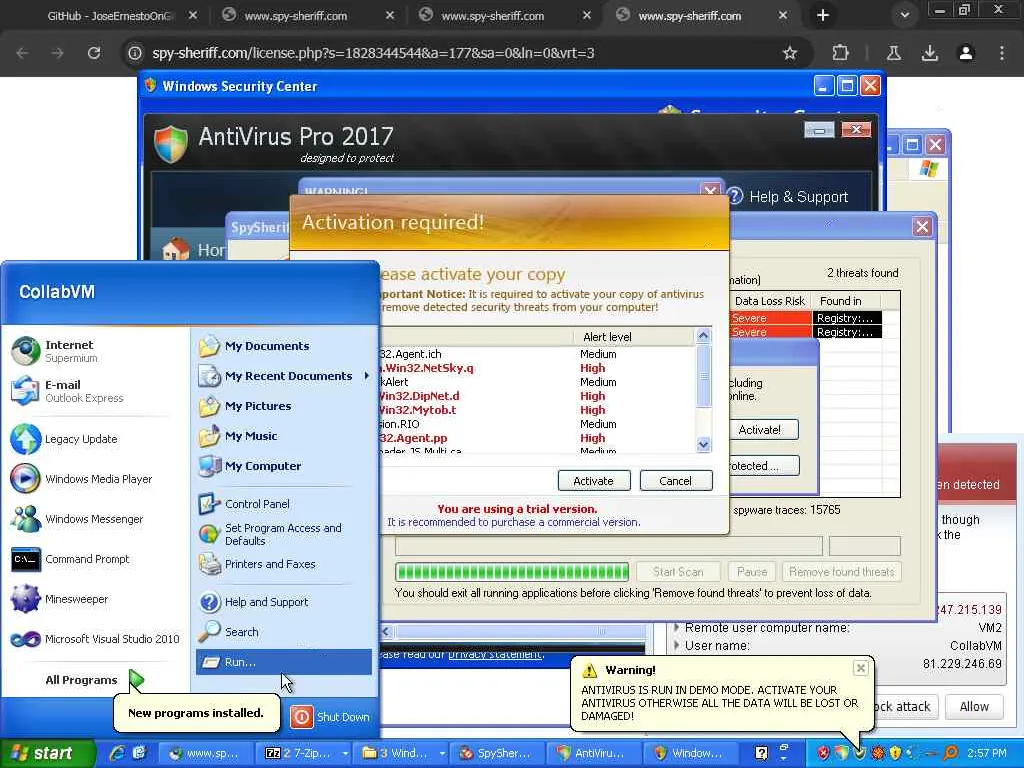This screenshot has width=1024, height=768.
Task: Open browser extensions puzzle icon
Action: [840, 53]
